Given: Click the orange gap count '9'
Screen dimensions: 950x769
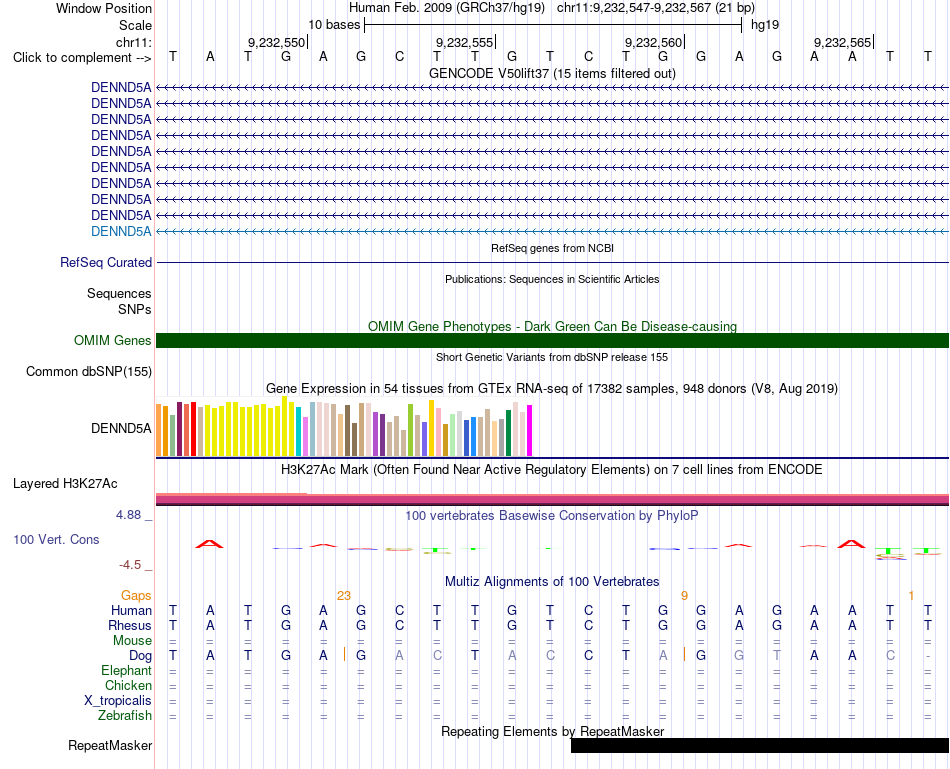Looking at the screenshot, I should [x=684, y=596].
